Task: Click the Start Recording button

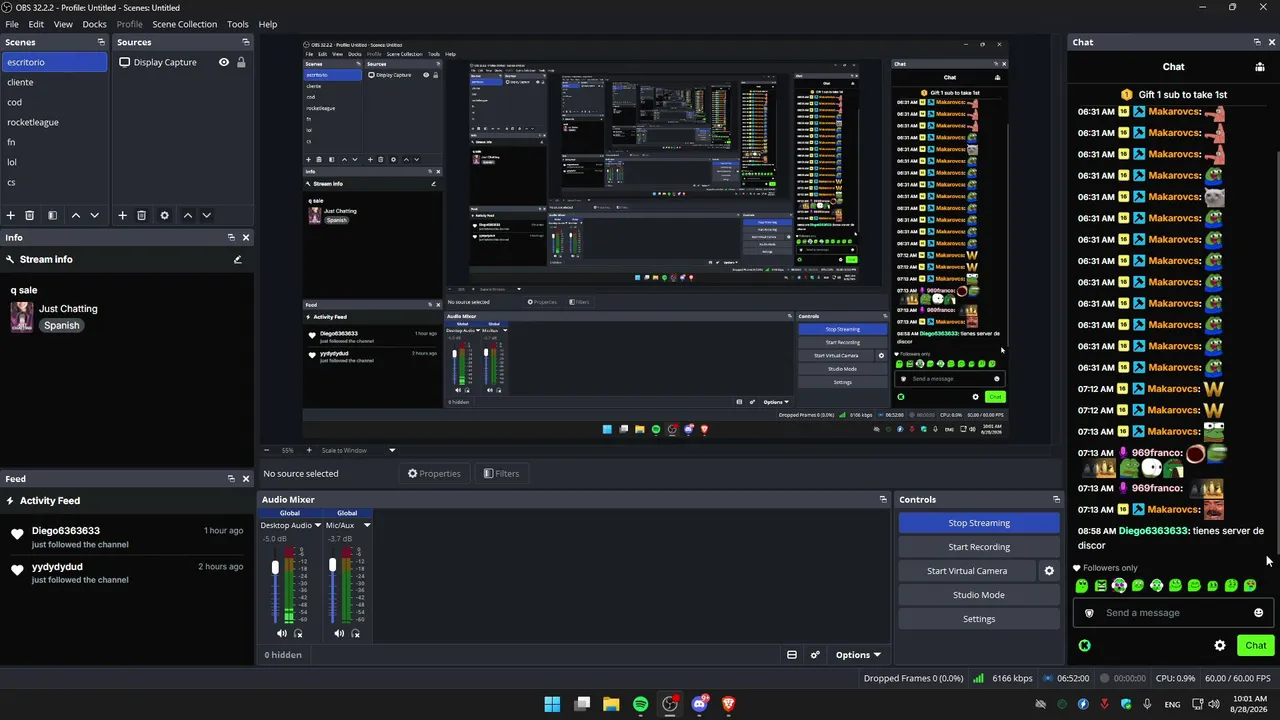Action: point(979,547)
